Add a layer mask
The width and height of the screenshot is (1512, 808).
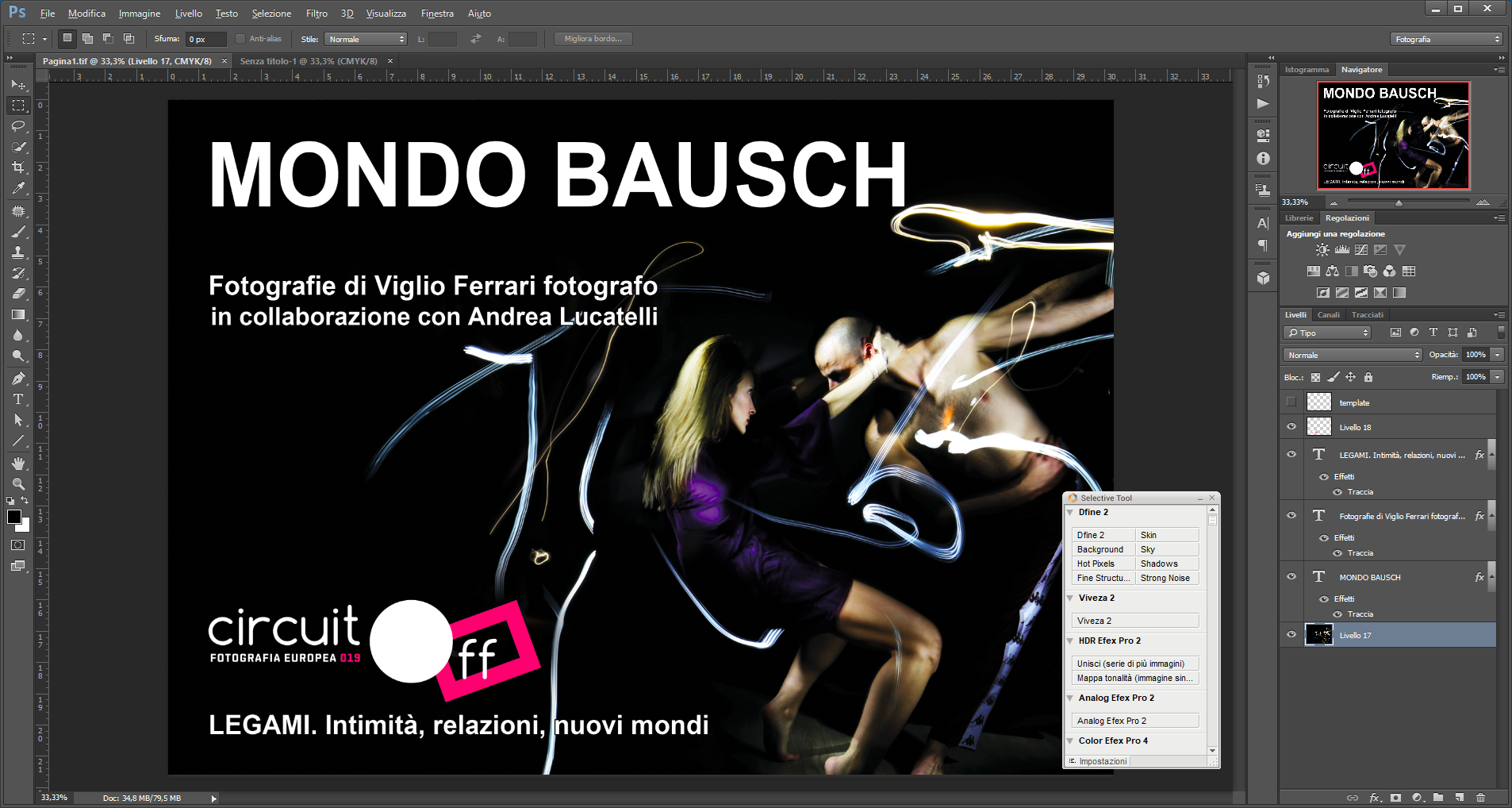point(1396,797)
